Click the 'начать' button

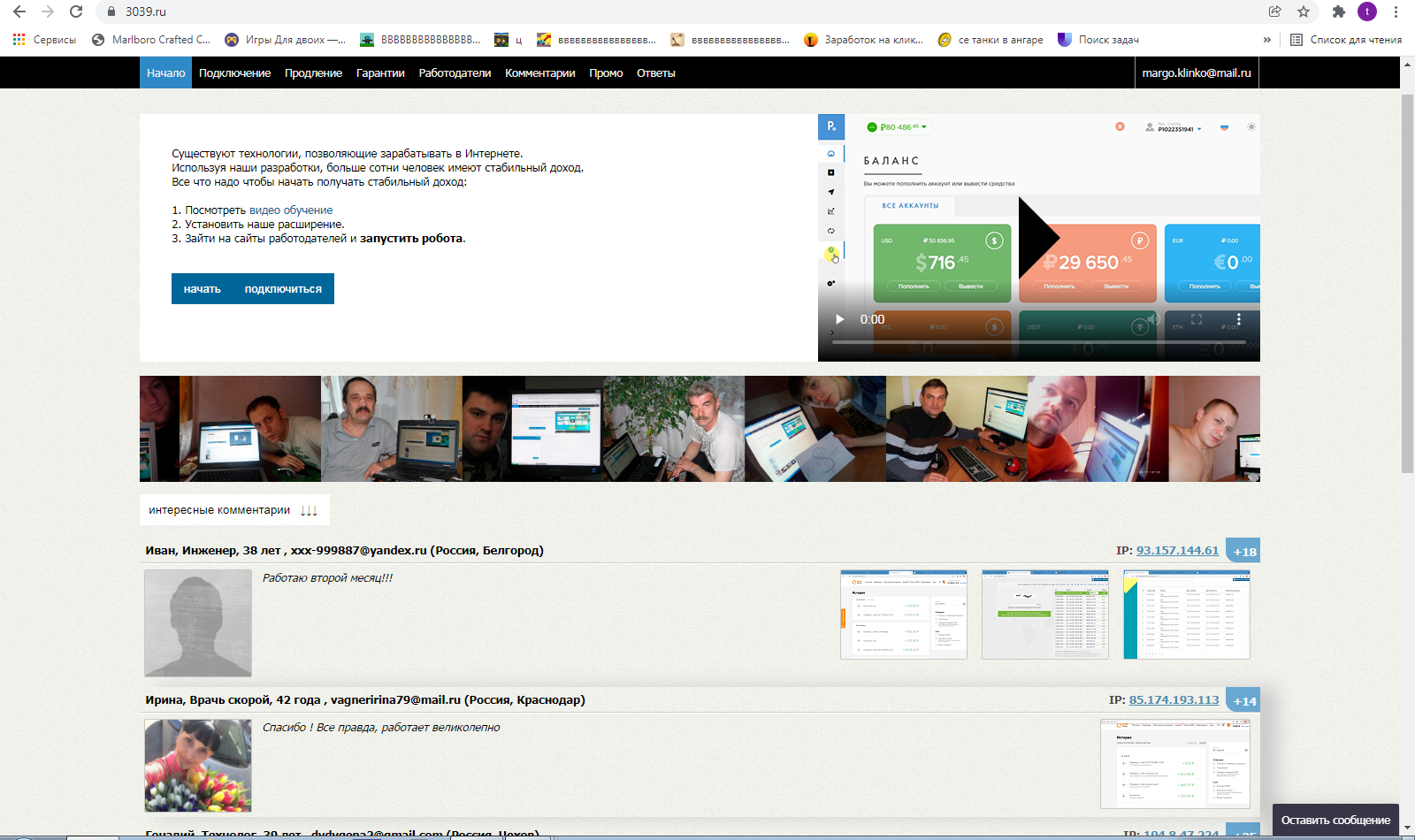click(203, 289)
